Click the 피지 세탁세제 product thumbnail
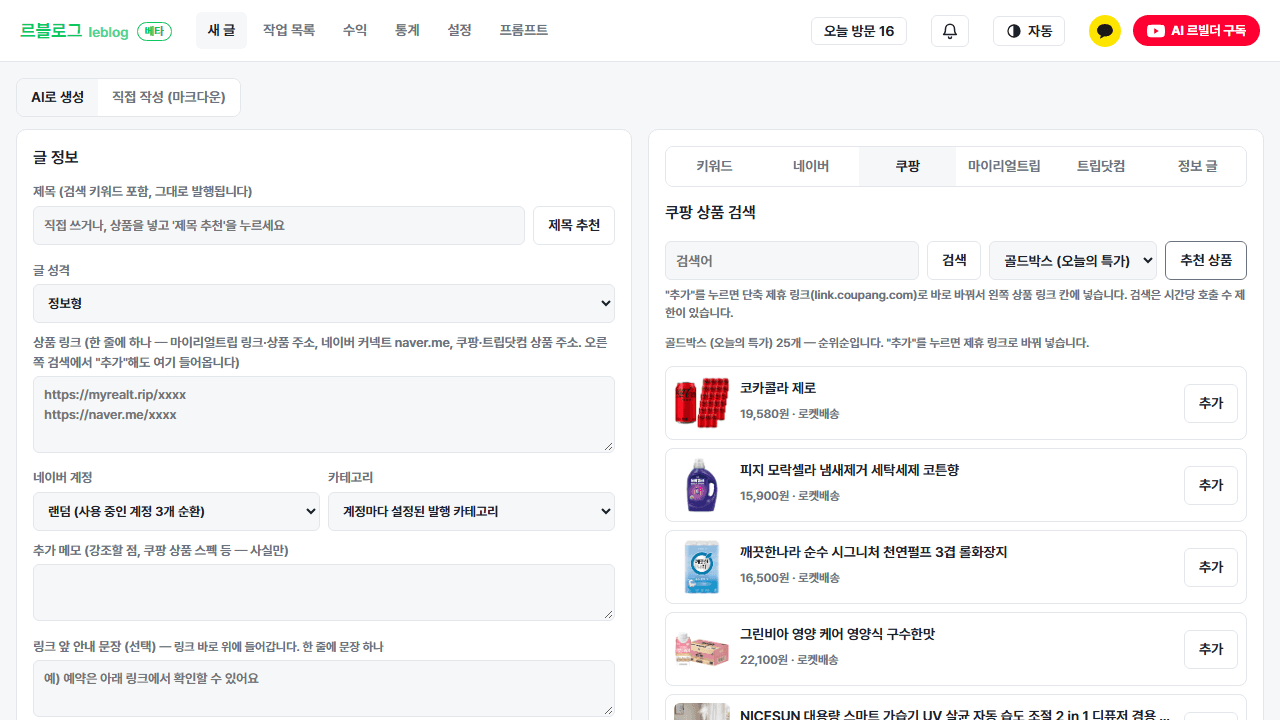 coord(702,485)
